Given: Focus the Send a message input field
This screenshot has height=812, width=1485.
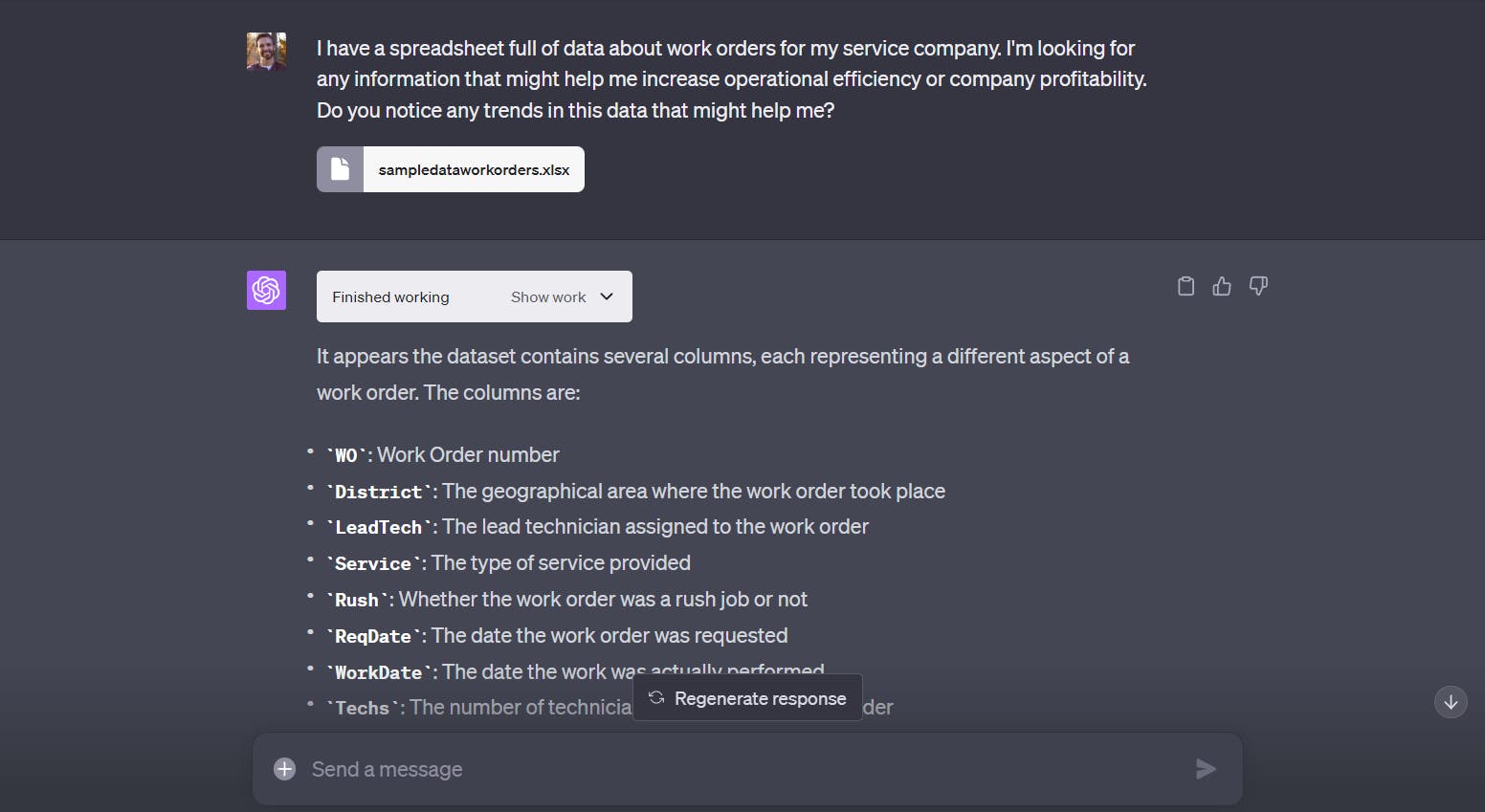Looking at the screenshot, I should coord(670,768).
